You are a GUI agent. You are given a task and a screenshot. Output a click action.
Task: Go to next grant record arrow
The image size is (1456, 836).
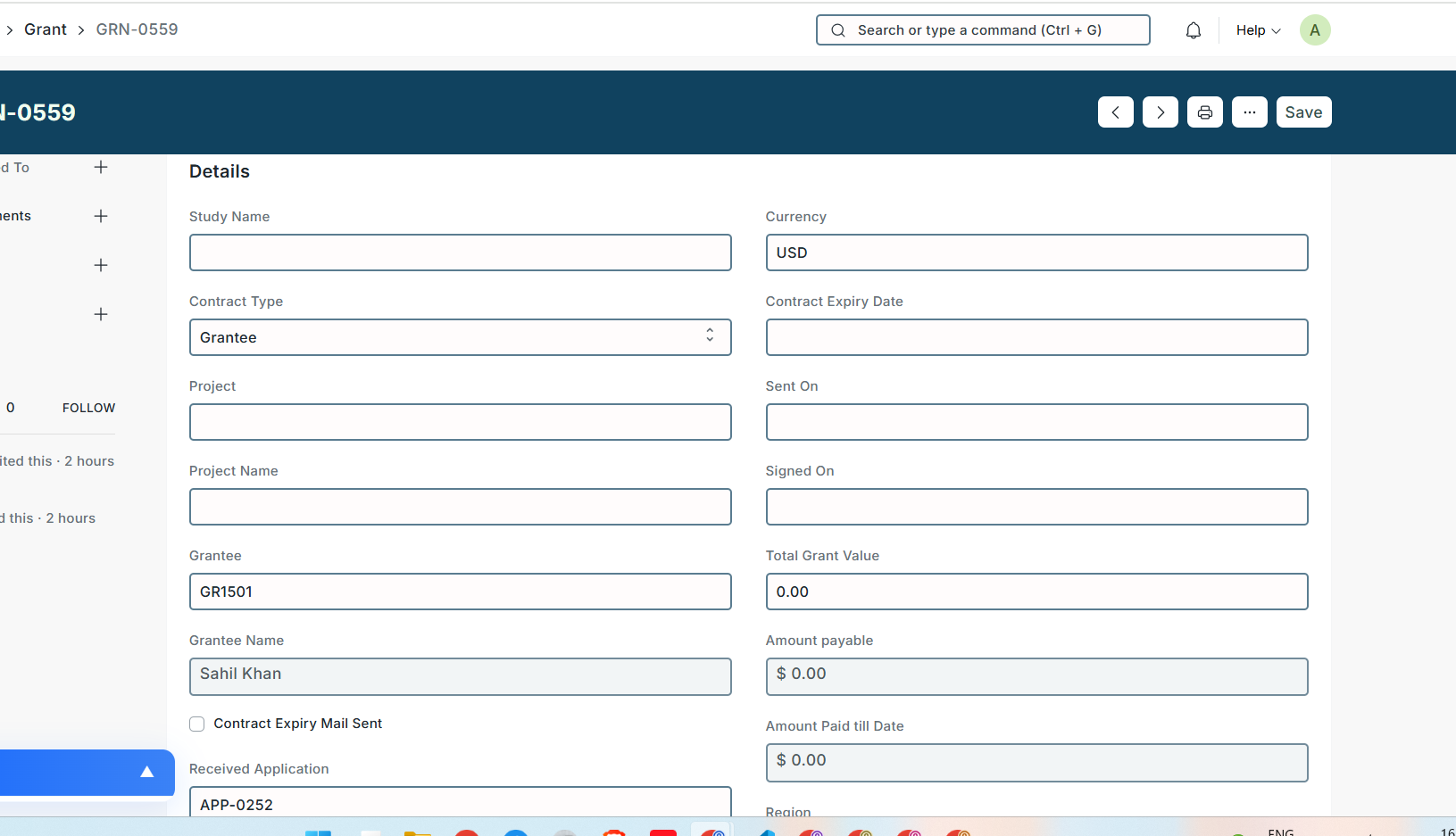[1160, 112]
